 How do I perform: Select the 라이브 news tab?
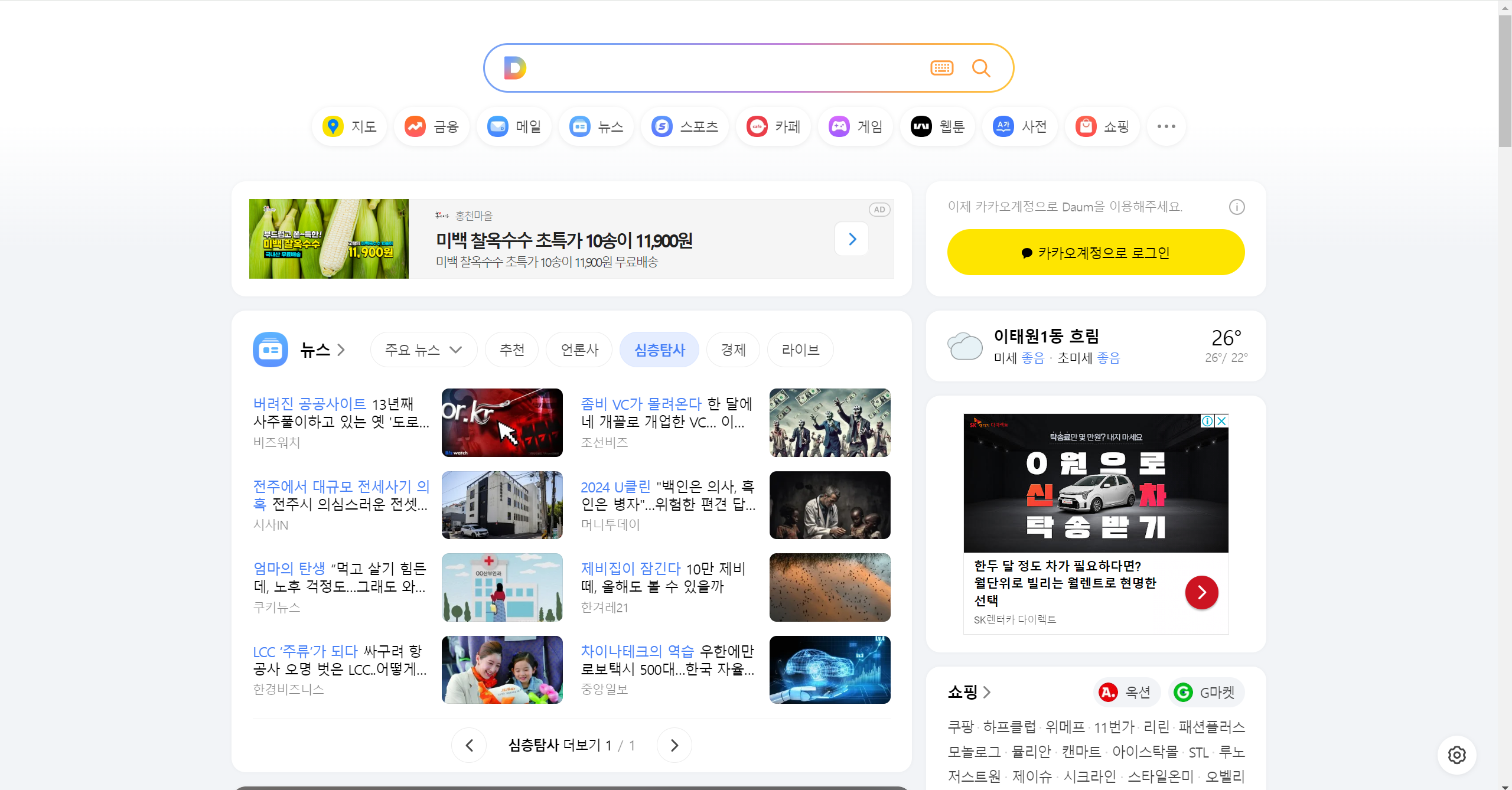[800, 350]
